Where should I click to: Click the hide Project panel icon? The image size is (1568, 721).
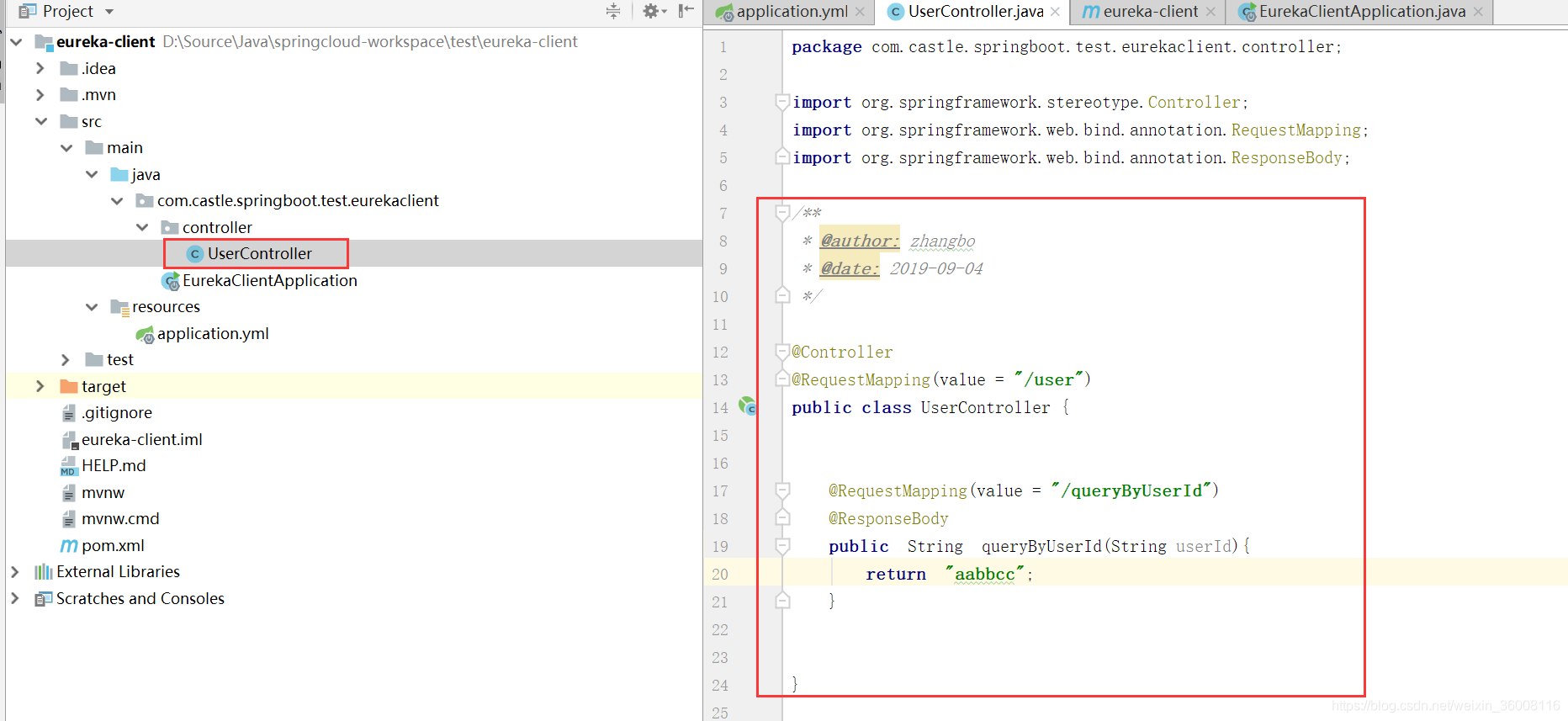[686, 11]
